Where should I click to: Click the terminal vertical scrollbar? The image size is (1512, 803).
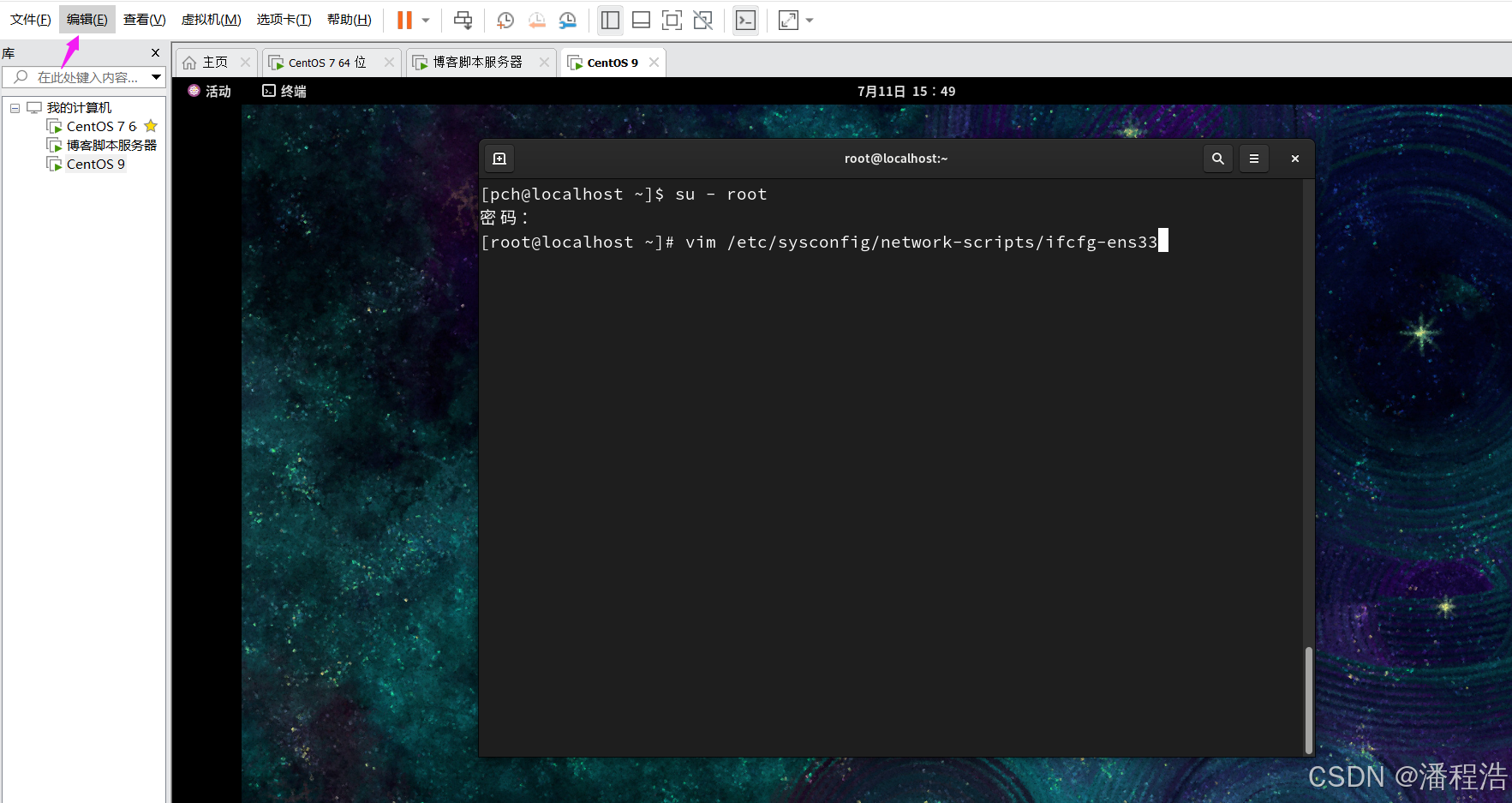[x=1308, y=699]
